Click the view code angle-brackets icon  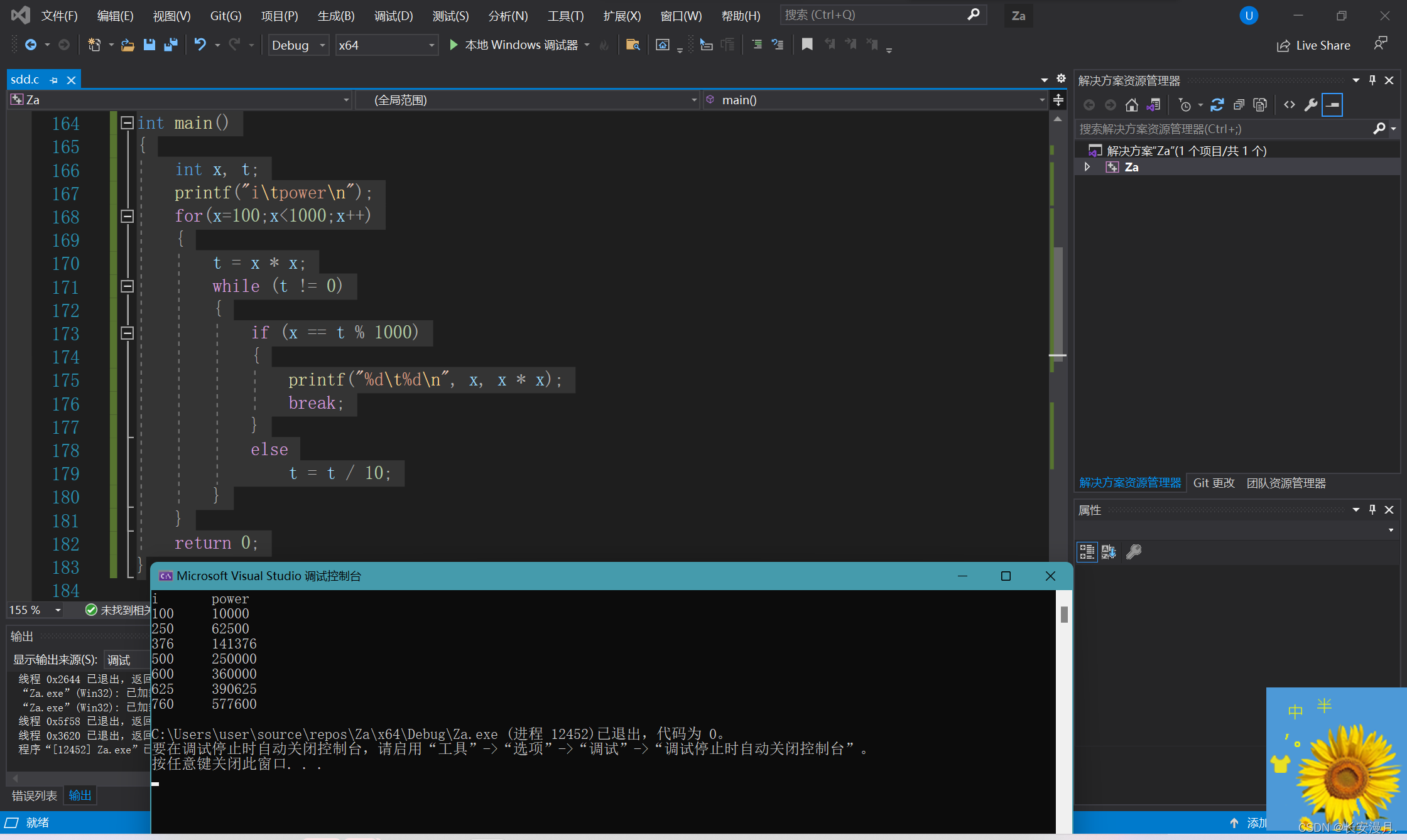coord(1290,105)
